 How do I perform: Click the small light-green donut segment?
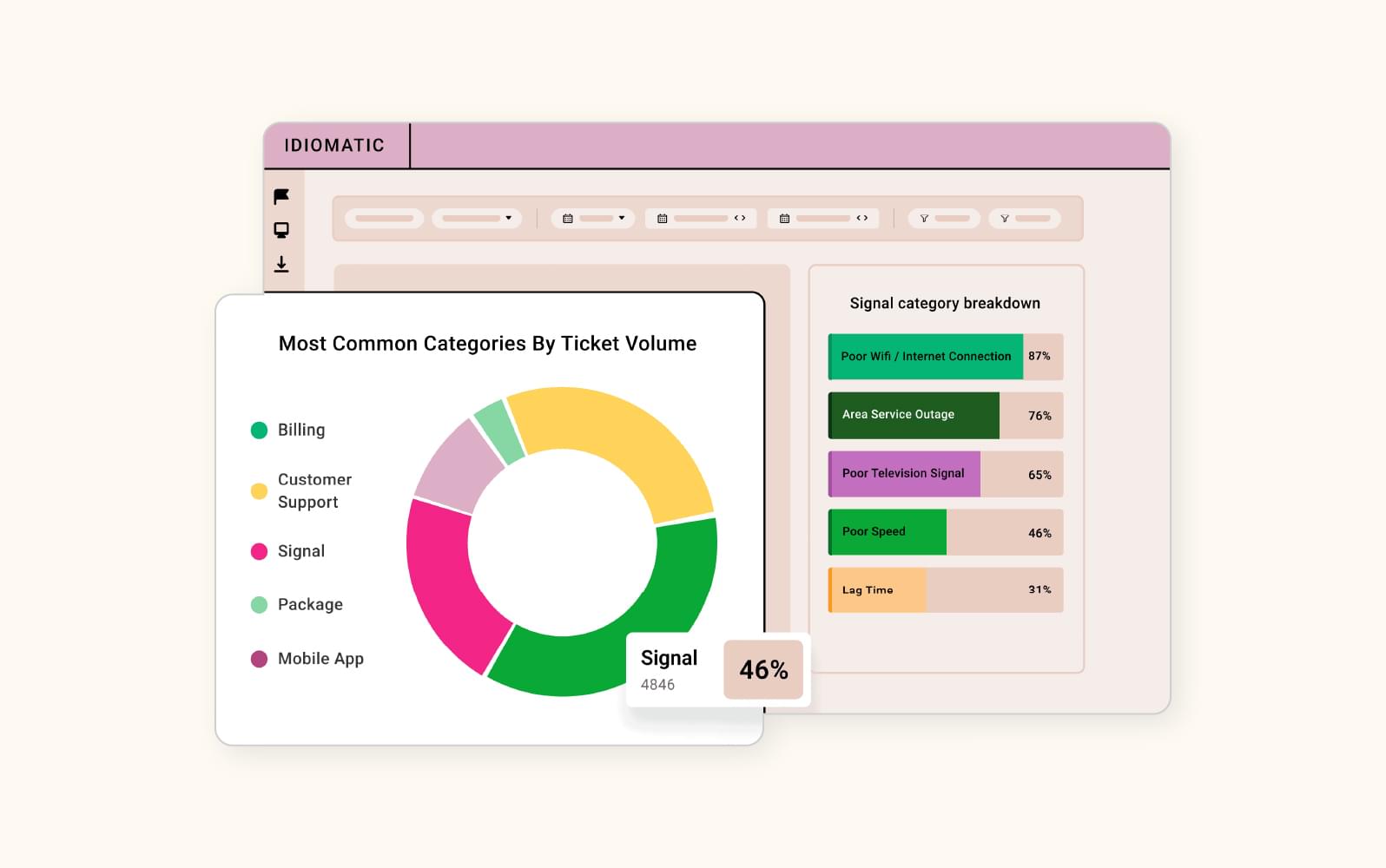(502, 431)
